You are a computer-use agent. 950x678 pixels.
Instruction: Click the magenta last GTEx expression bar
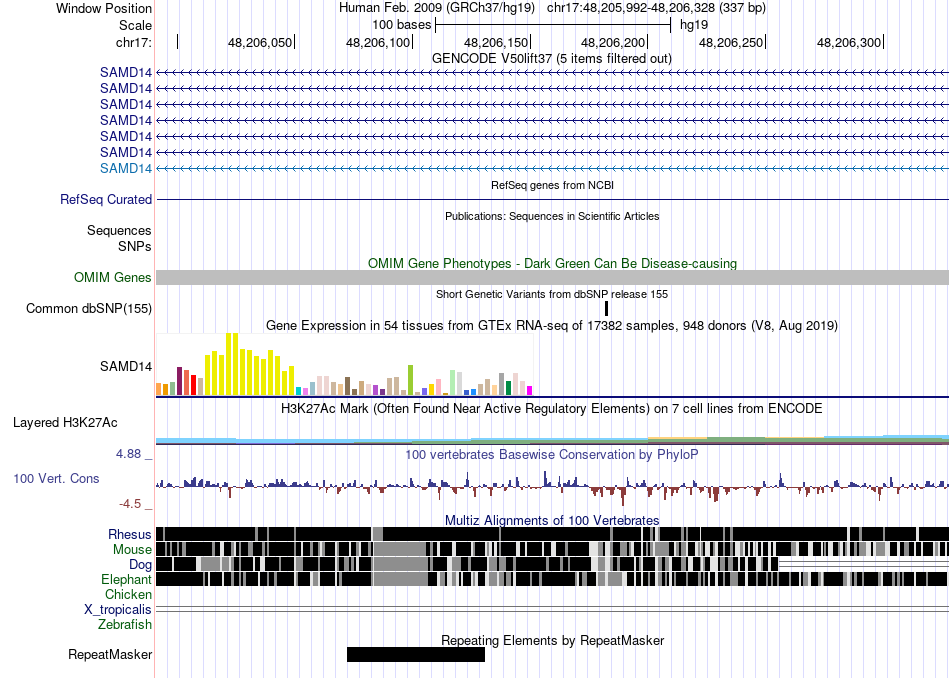(x=530, y=391)
